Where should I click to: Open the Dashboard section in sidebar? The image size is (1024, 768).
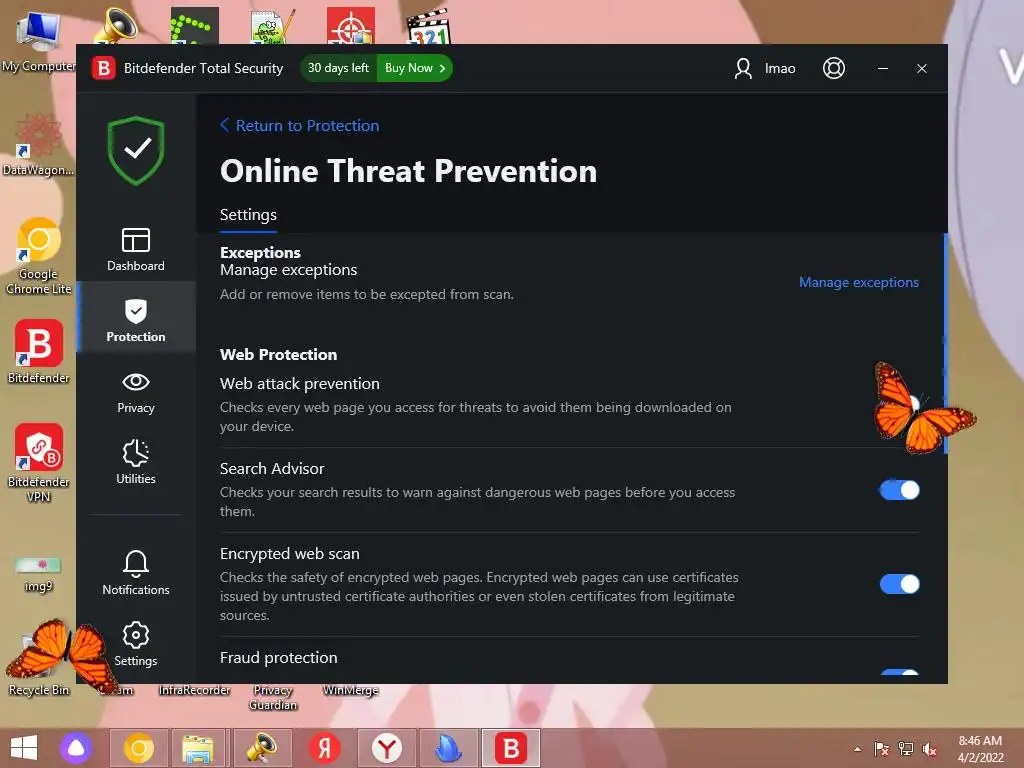136,249
